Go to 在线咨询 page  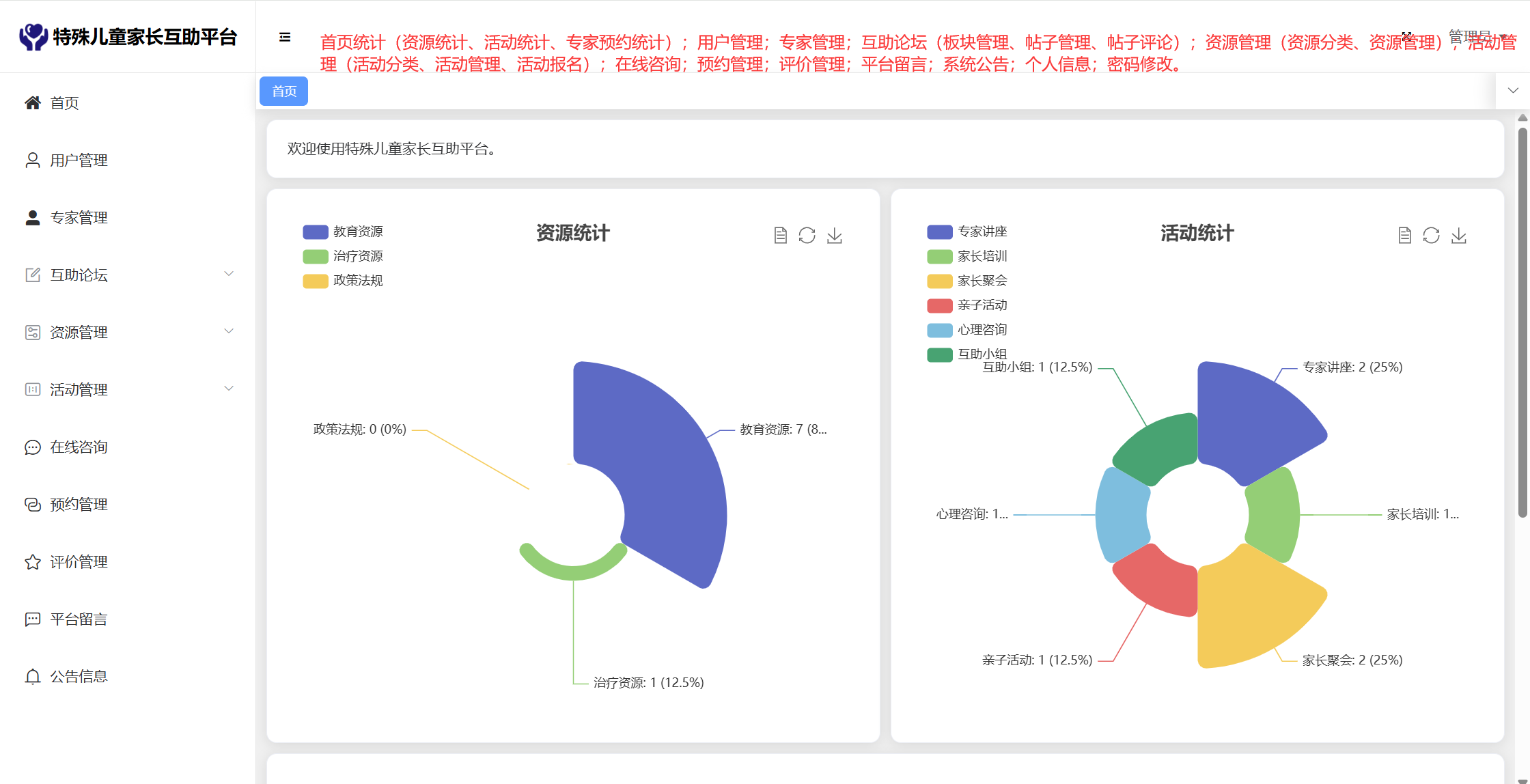point(79,447)
